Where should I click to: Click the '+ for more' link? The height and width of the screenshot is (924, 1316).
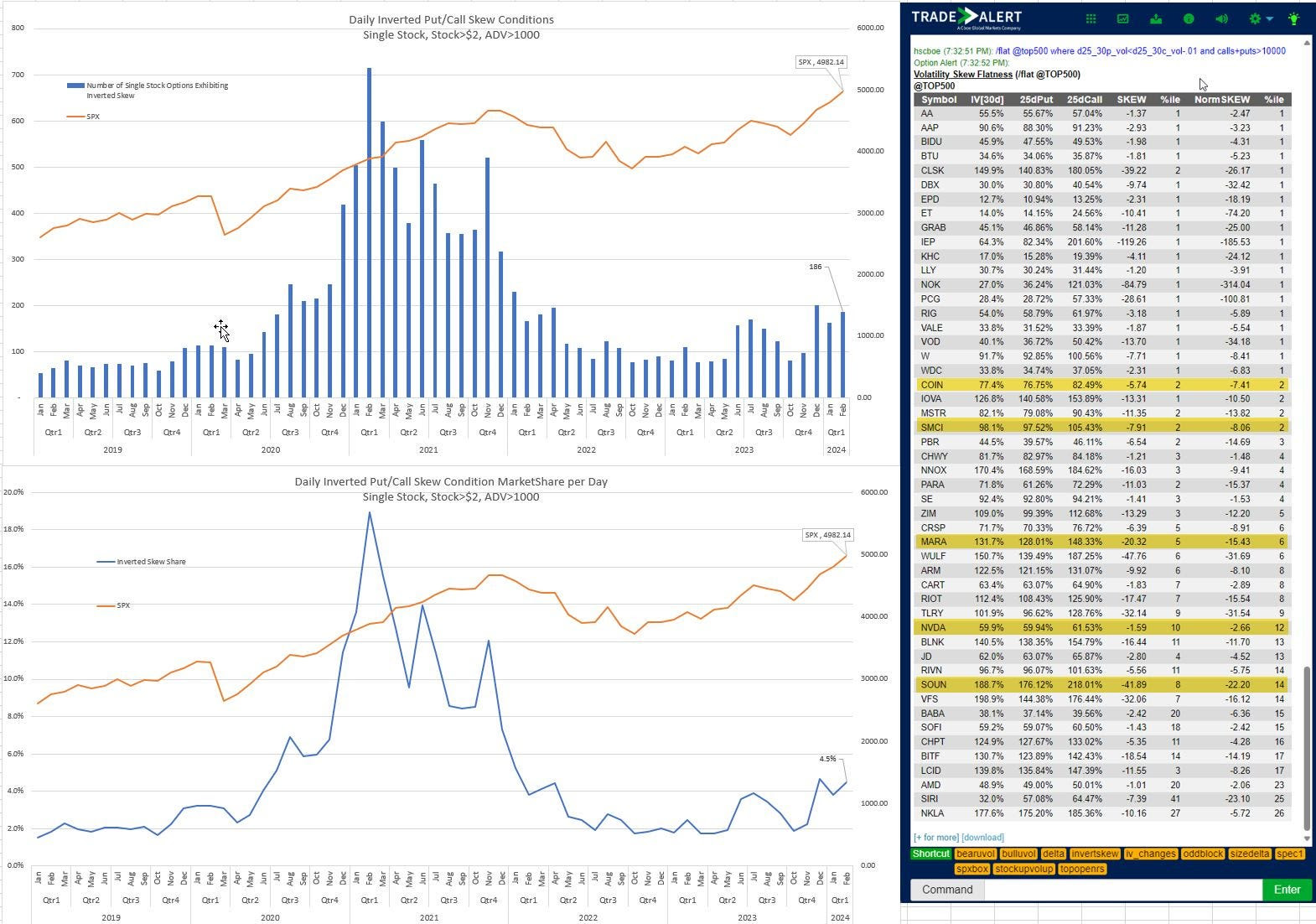point(935,837)
